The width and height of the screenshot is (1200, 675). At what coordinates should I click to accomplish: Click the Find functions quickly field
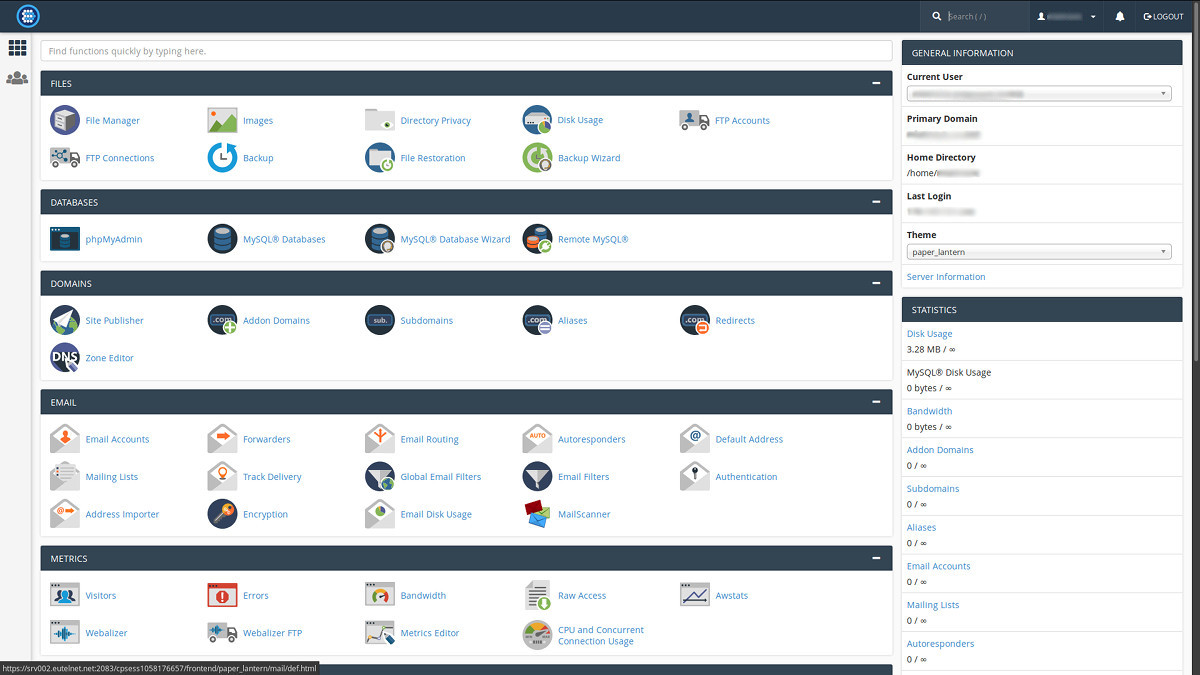466,51
